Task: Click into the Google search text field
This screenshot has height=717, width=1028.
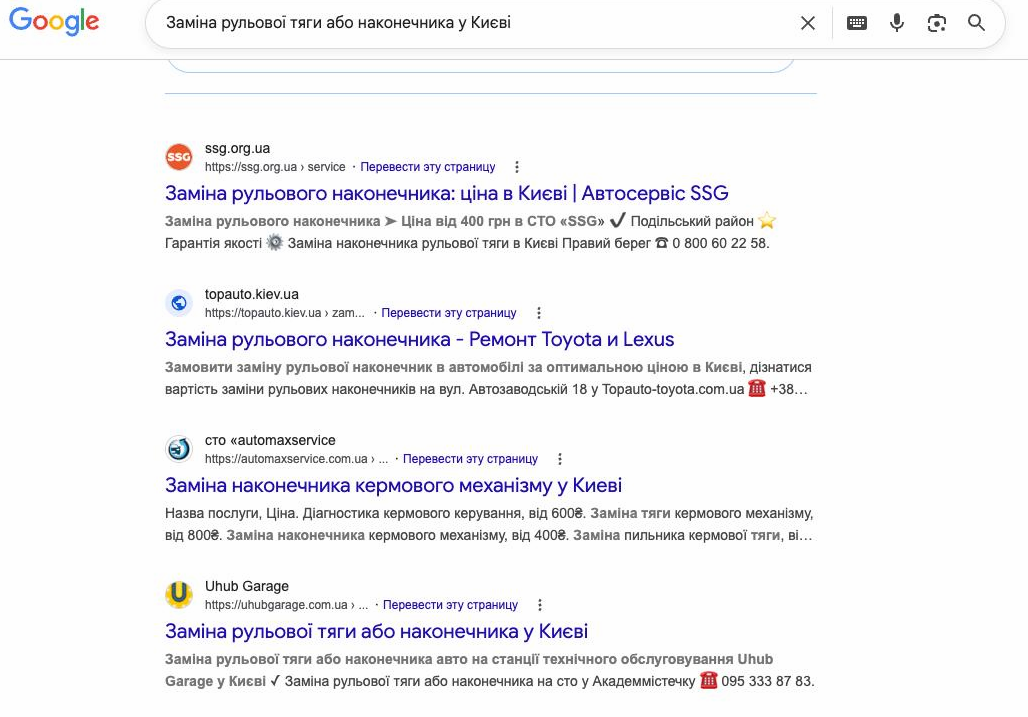Action: click(x=470, y=23)
